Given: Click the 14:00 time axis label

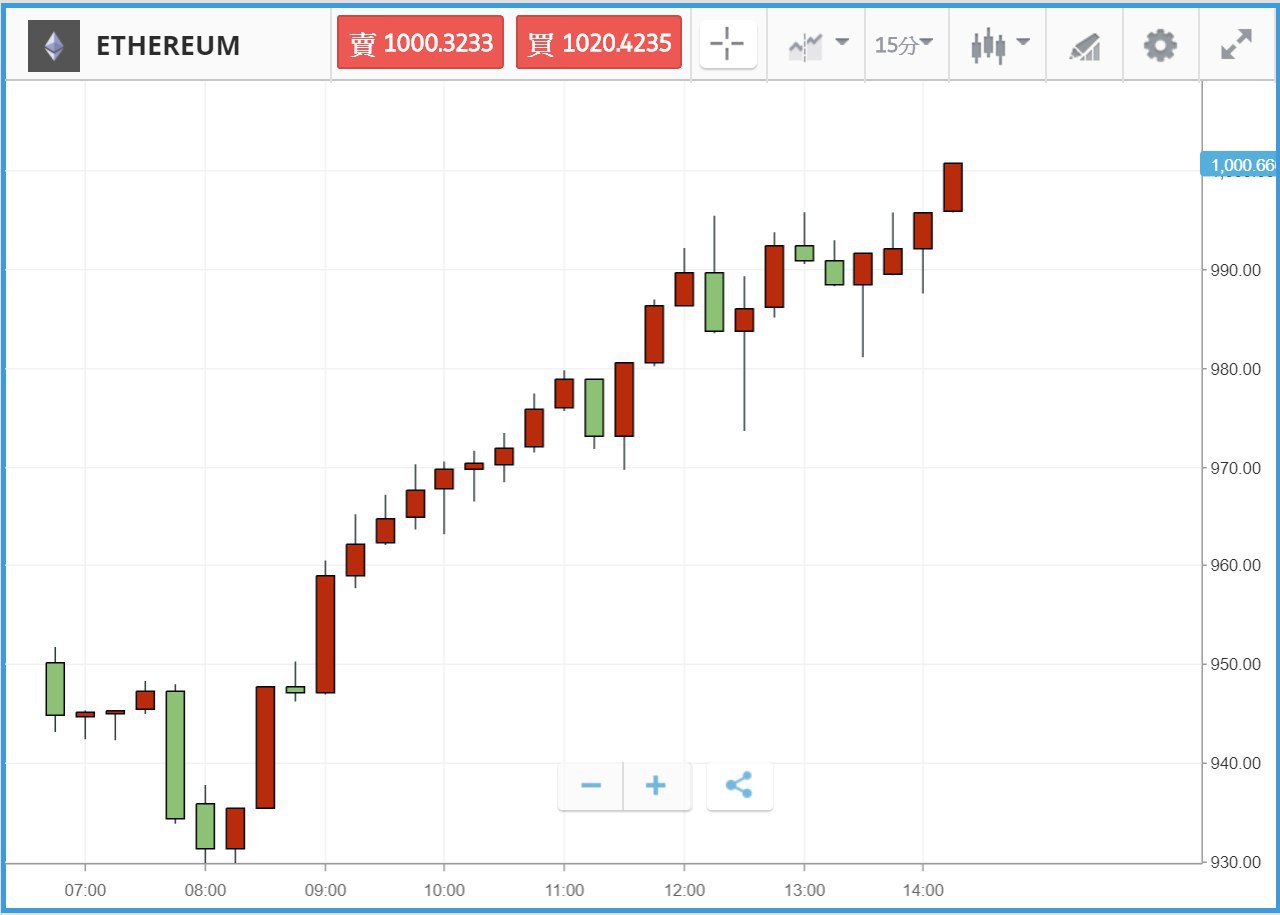Looking at the screenshot, I should (x=923, y=889).
